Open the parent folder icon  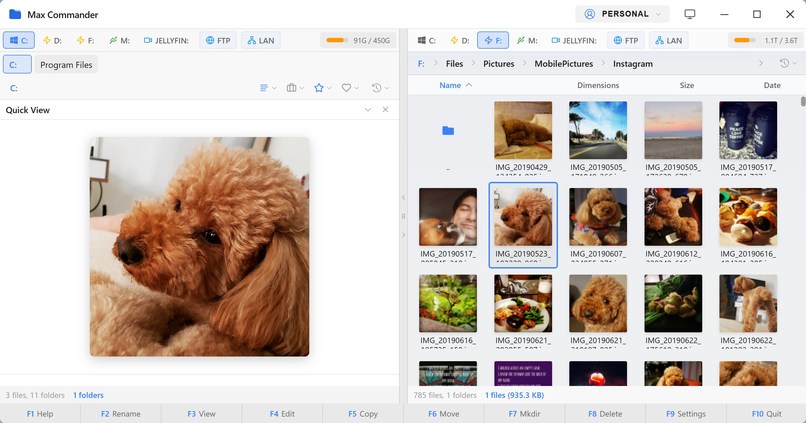coord(448,131)
